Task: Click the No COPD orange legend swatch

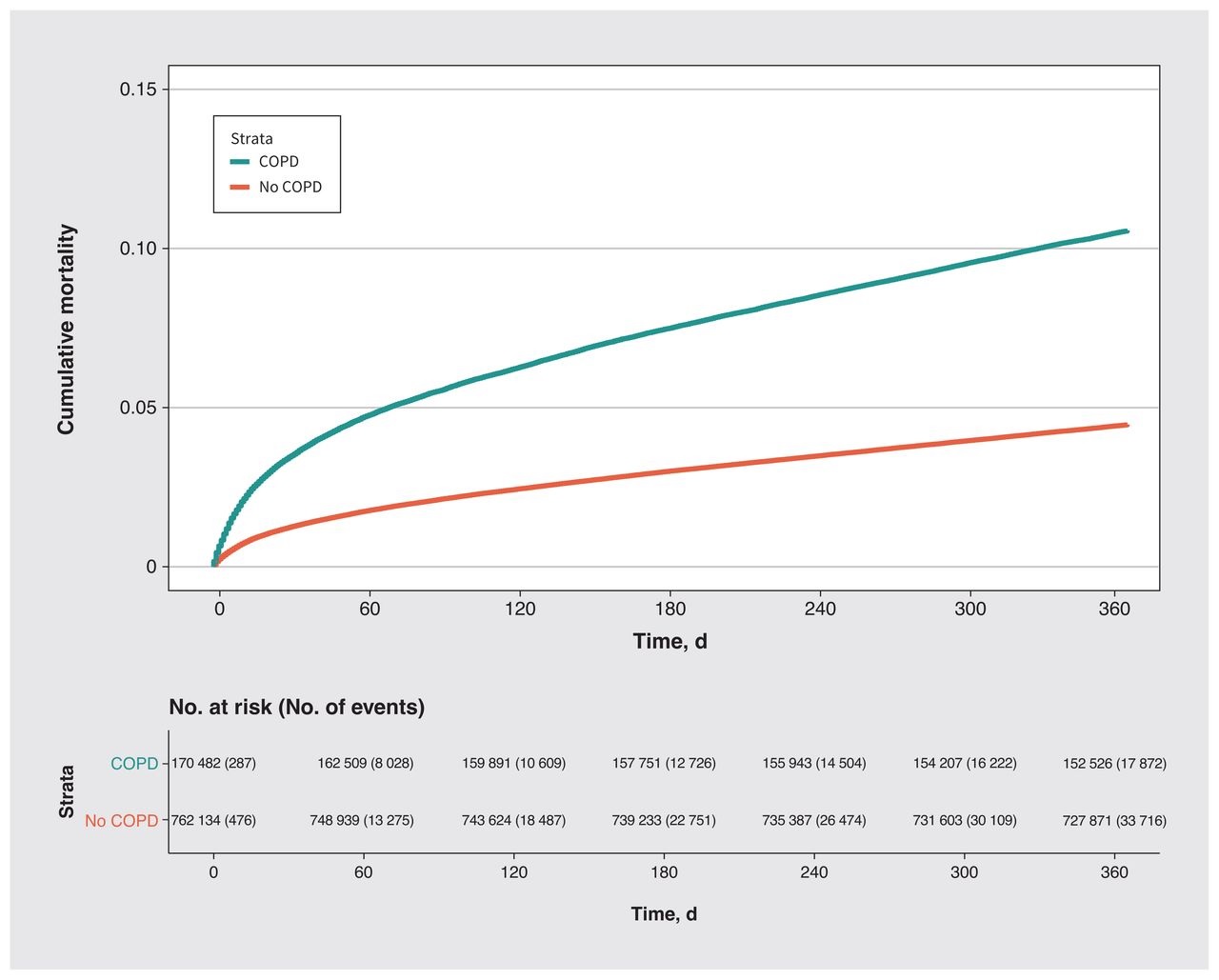Action: pos(239,188)
